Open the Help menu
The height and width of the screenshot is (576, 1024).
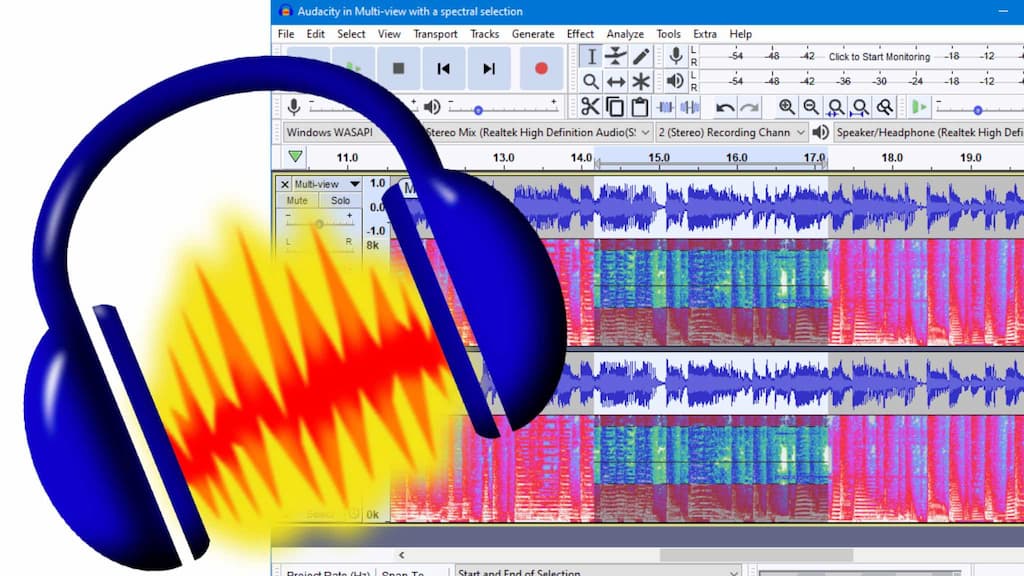pyautogui.click(x=741, y=34)
